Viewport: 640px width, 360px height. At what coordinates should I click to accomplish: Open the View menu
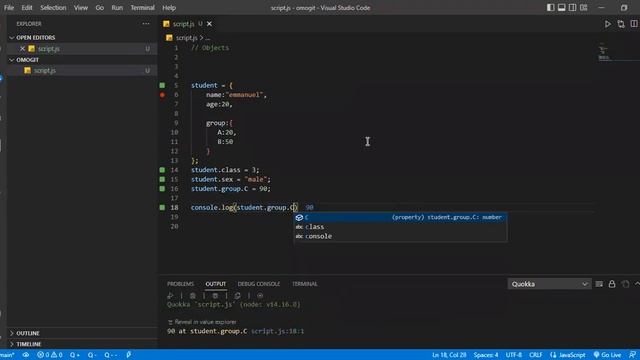tap(81, 8)
